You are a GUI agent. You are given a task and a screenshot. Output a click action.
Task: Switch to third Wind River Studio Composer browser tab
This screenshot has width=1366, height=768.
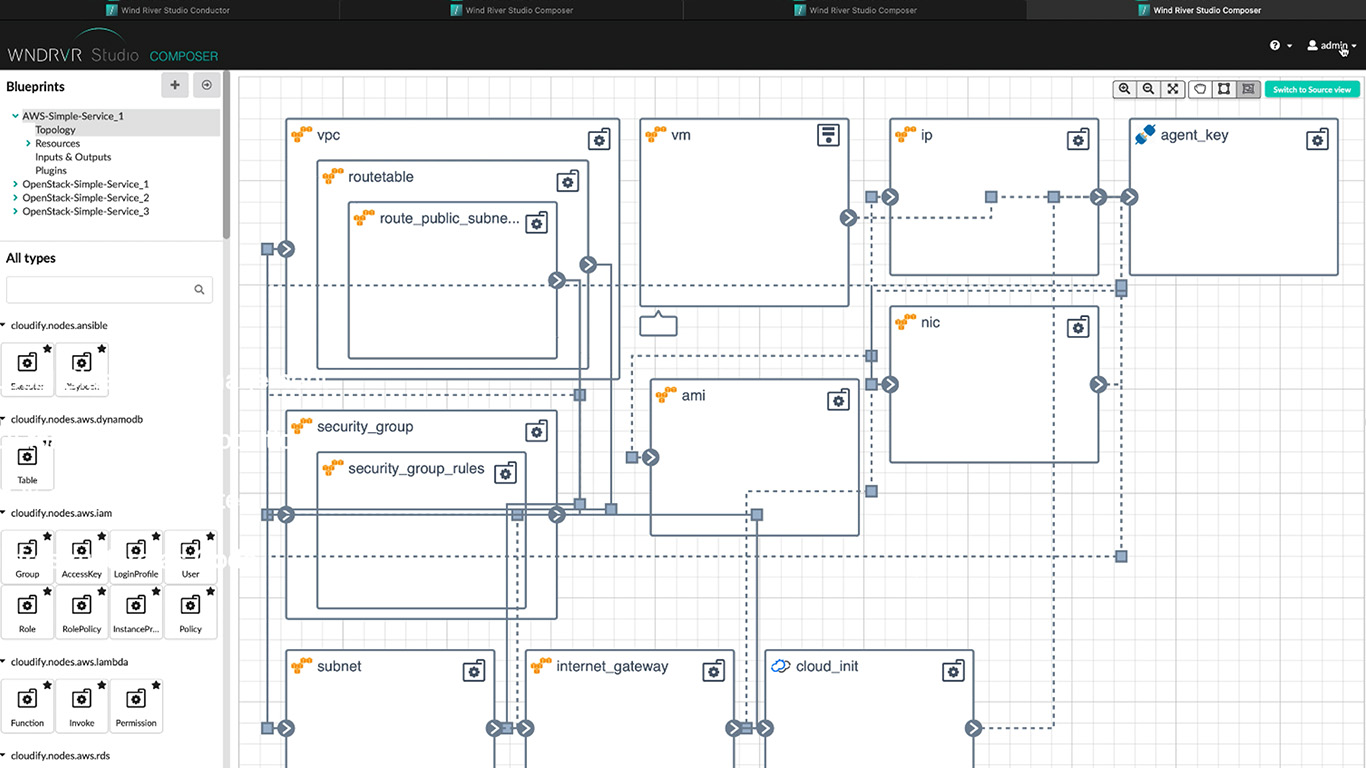click(x=855, y=10)
